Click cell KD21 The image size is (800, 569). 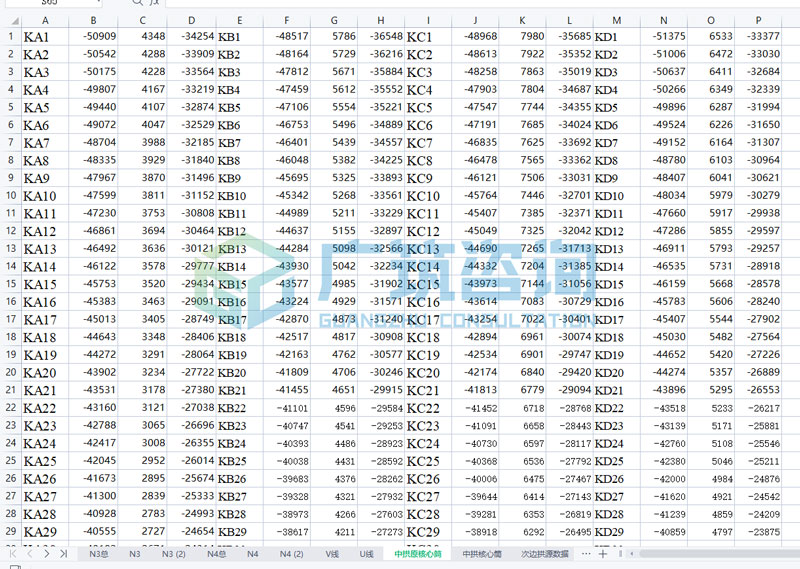click(x=617, y=390)
